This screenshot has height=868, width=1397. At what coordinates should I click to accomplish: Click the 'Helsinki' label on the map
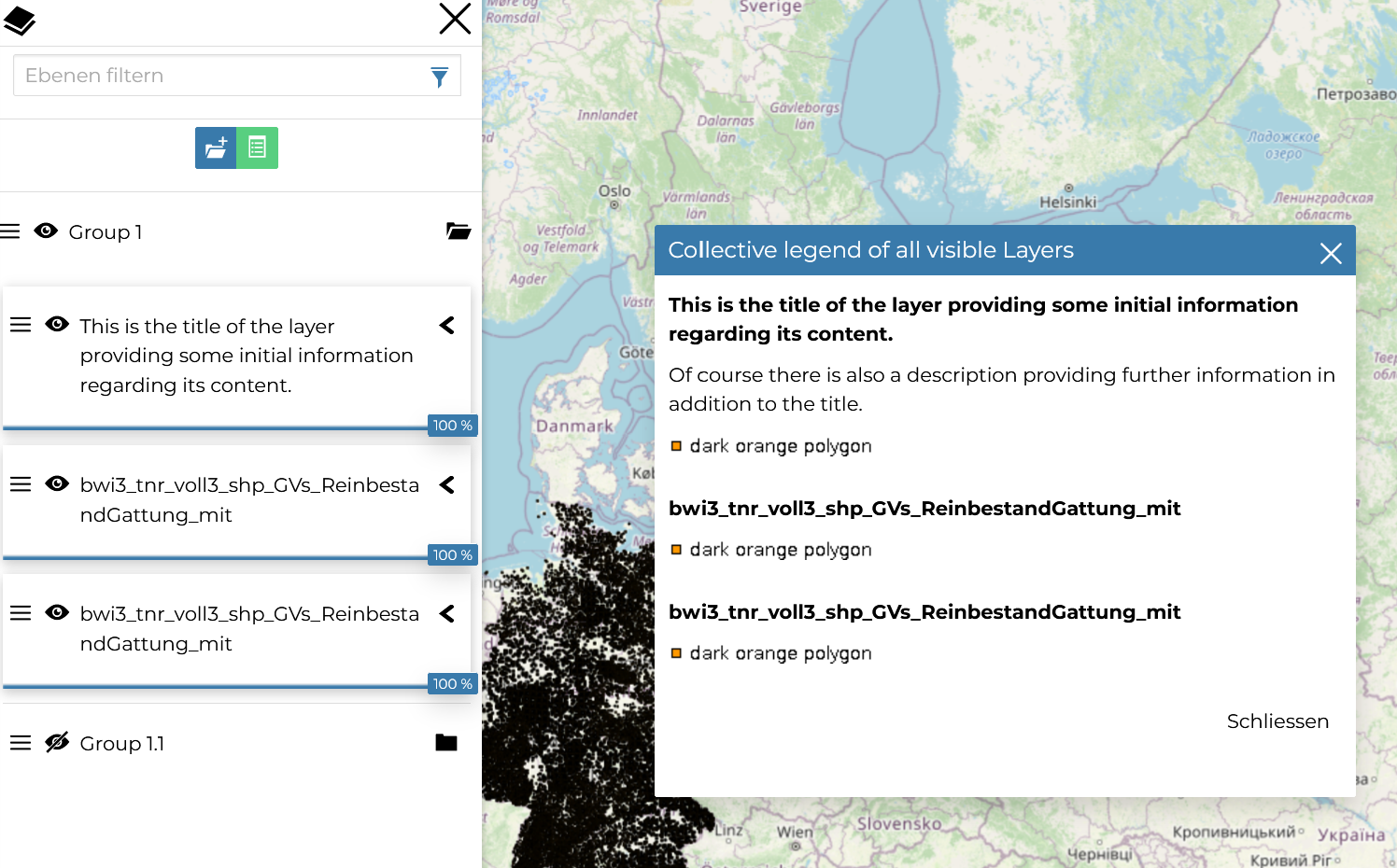(x=1068, y=203)
